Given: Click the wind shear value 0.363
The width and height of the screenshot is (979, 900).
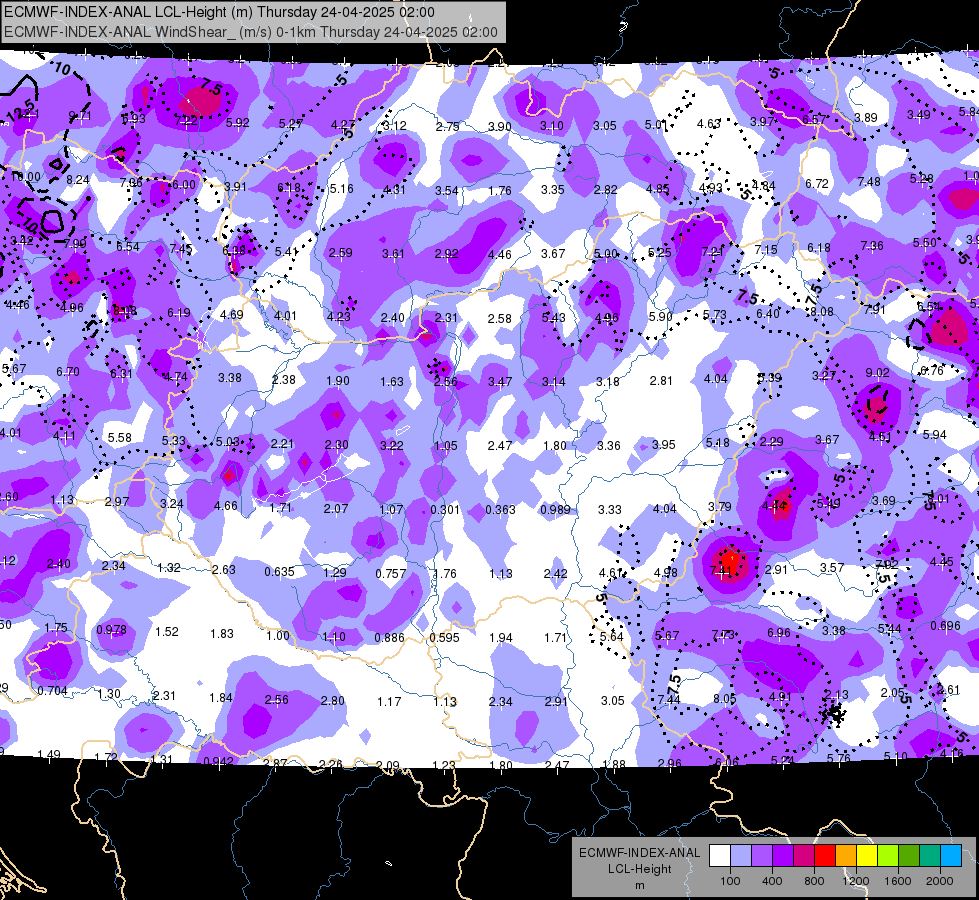Looking at the screenshot, I should pyautogui.click(x=500, y=510).
